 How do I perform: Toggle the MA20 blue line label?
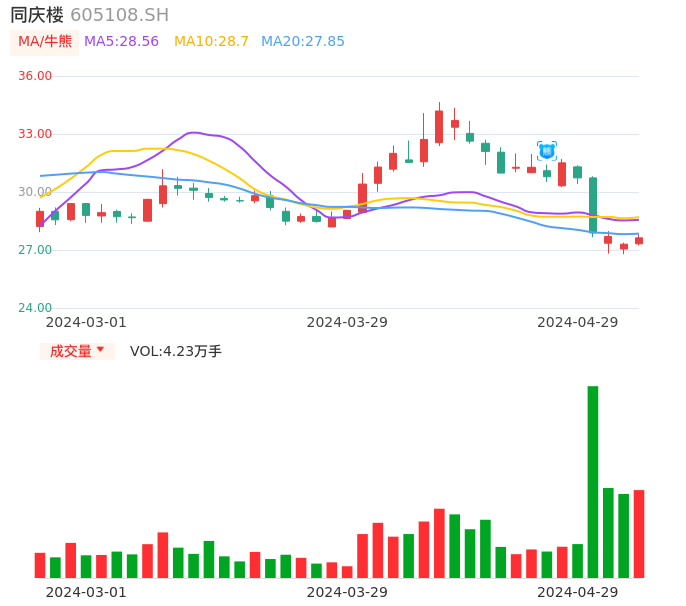(x=302, y=42)
